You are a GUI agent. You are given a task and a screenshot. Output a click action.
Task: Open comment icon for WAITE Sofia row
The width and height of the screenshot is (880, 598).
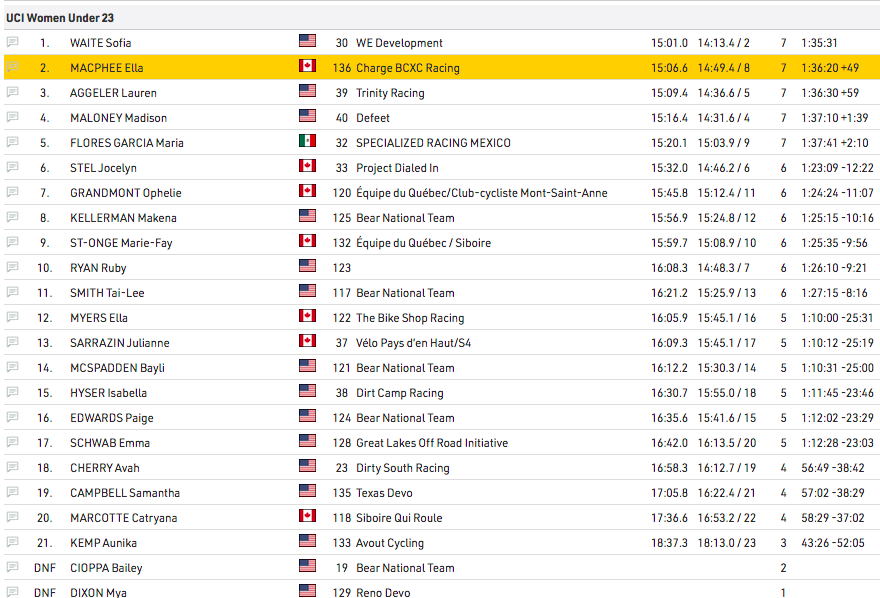click(x=12, y=42)
